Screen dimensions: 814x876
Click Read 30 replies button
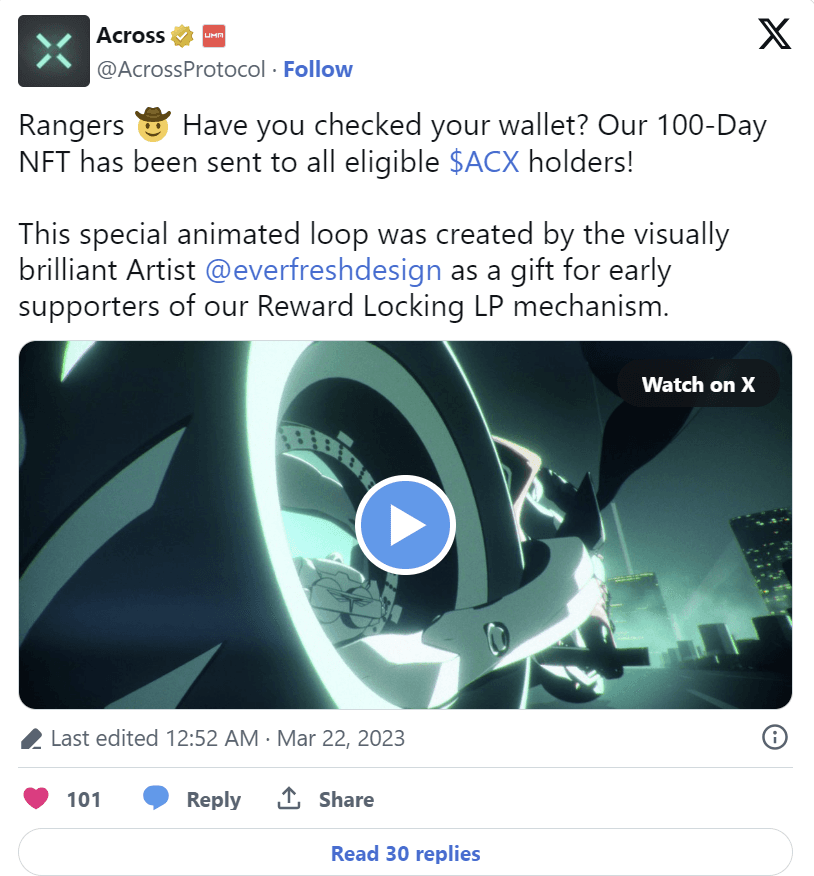[x=406, y=853]
